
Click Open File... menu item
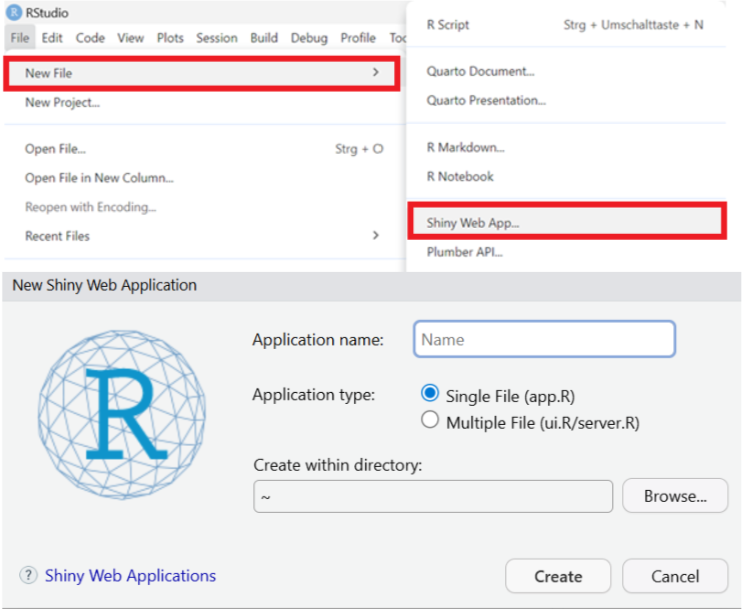(x=55, y=149)
